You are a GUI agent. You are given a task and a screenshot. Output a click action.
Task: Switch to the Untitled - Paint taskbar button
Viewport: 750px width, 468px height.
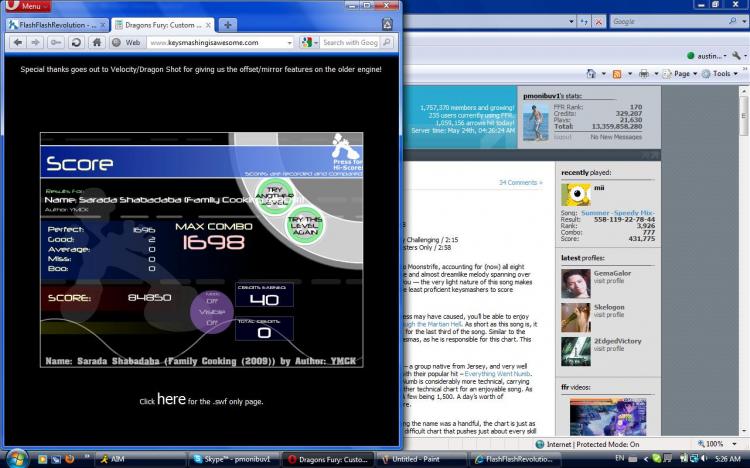tap(421, 459)
